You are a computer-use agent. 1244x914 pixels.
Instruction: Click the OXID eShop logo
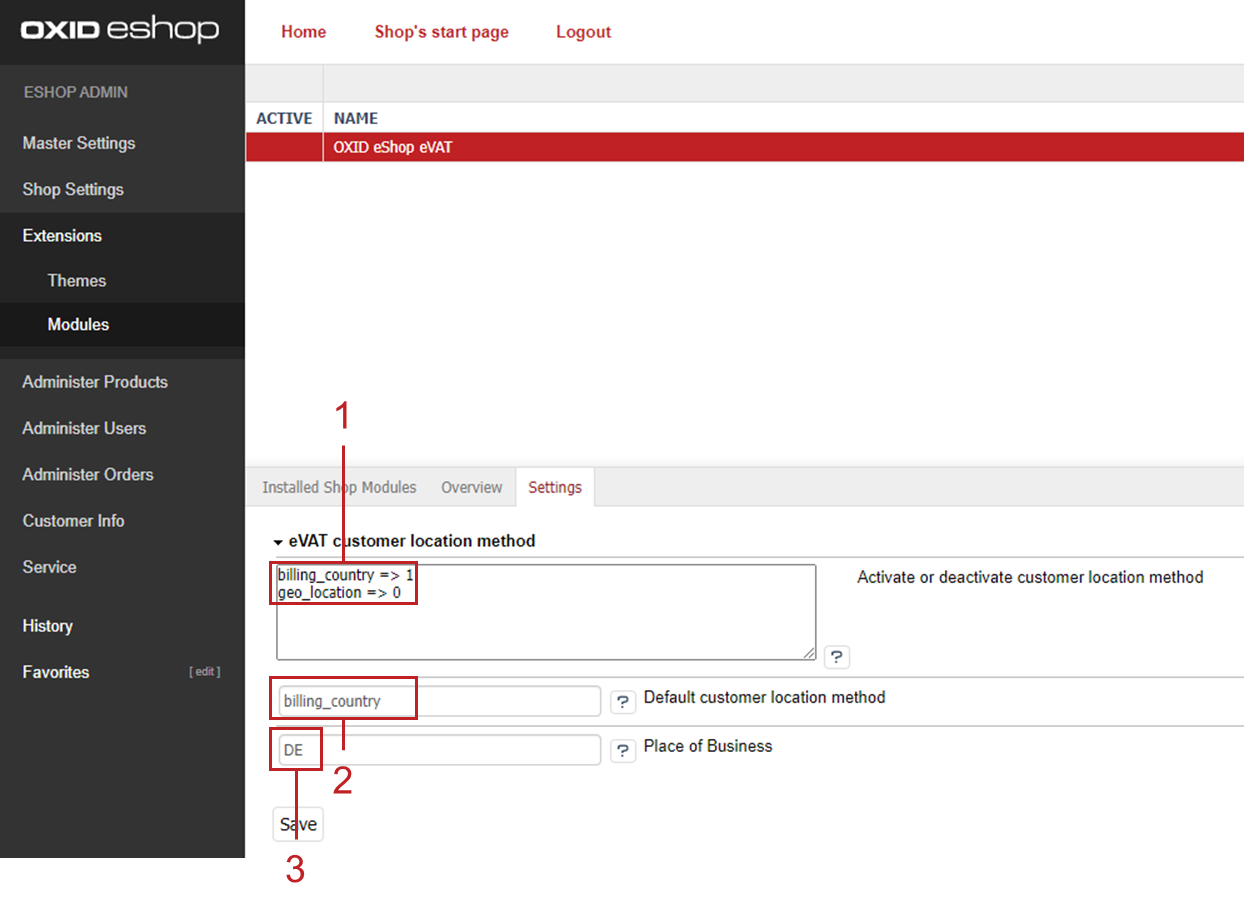pos(119,30)
